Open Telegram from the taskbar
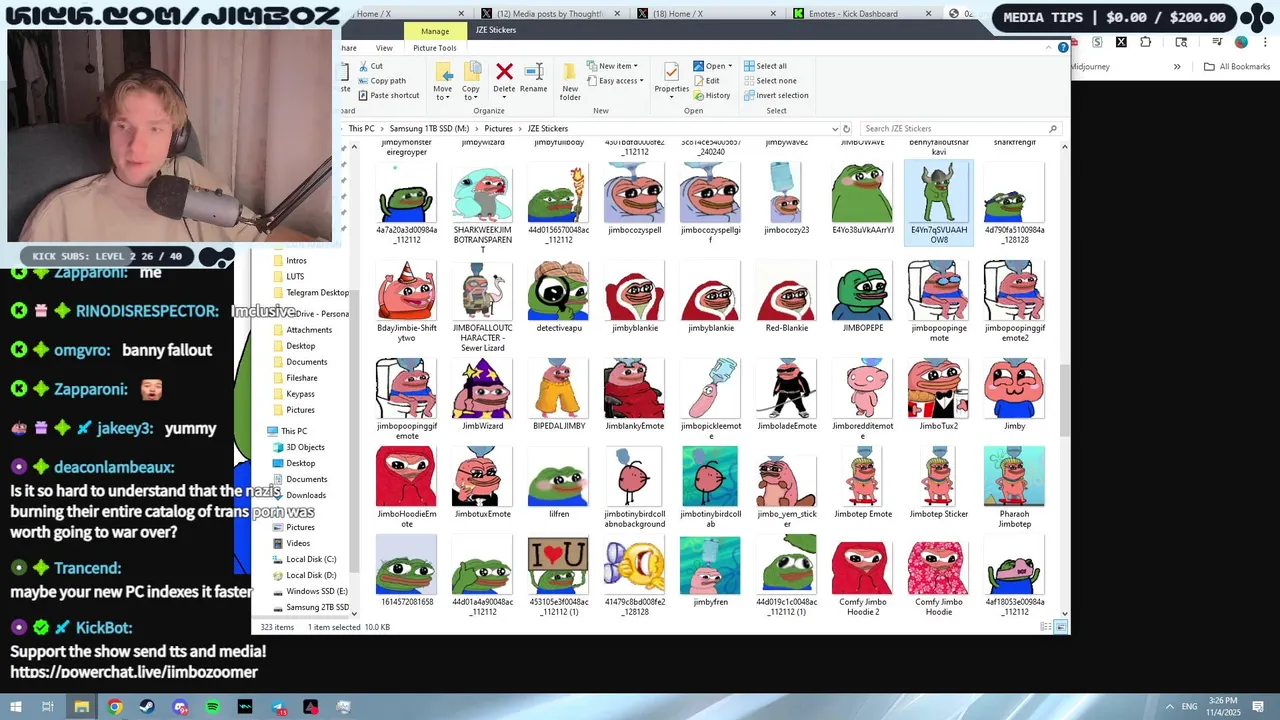The width and height of the screenshot is (1280, 720). click(x=278, y=707)
